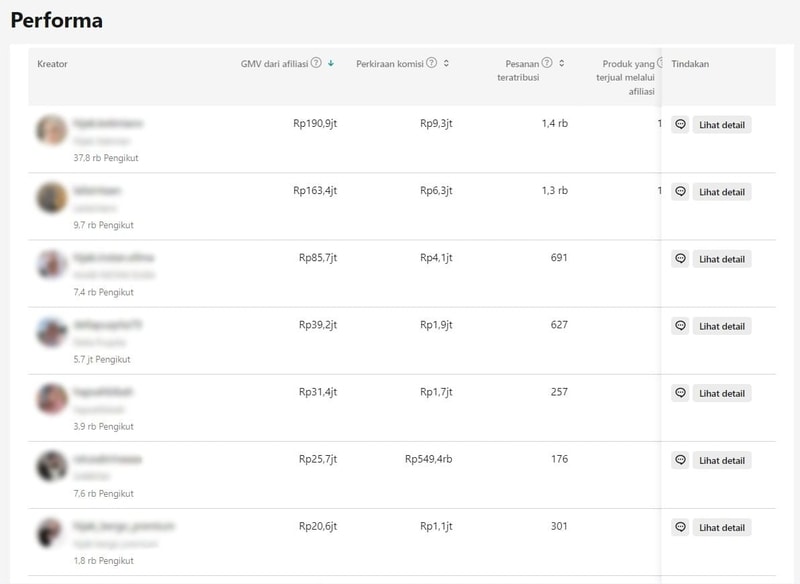Screen dimensions: 800x584
Task: Open chat for the Rp31,4jt GMV row
Action: coord(680,393)
